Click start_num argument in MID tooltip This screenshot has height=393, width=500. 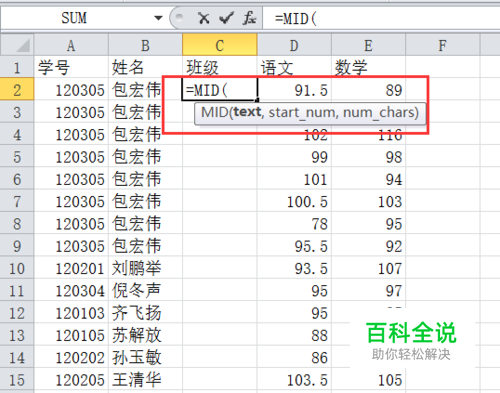tap(302, 112)
